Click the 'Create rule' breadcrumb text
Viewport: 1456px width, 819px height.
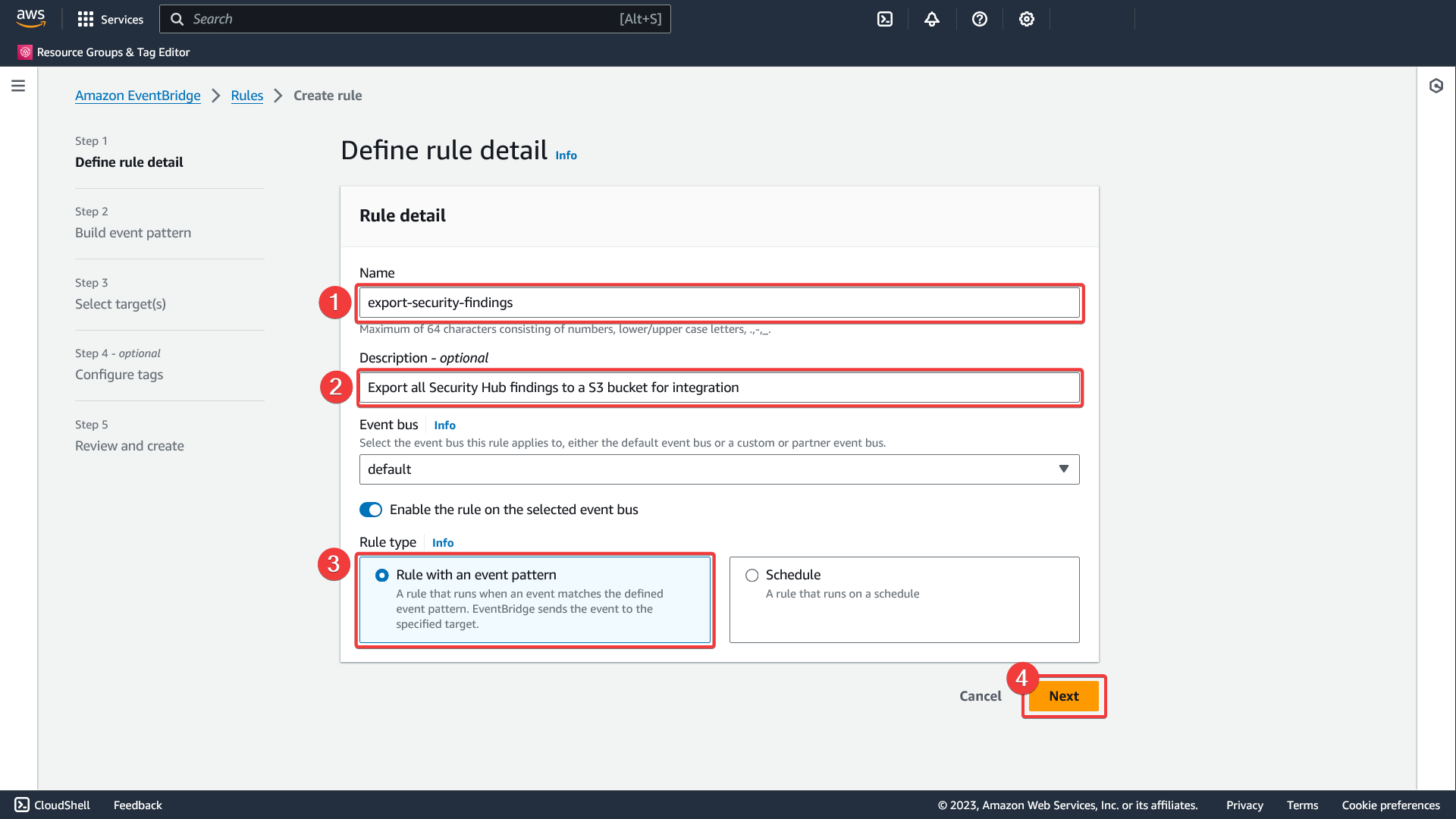(328, 96)
